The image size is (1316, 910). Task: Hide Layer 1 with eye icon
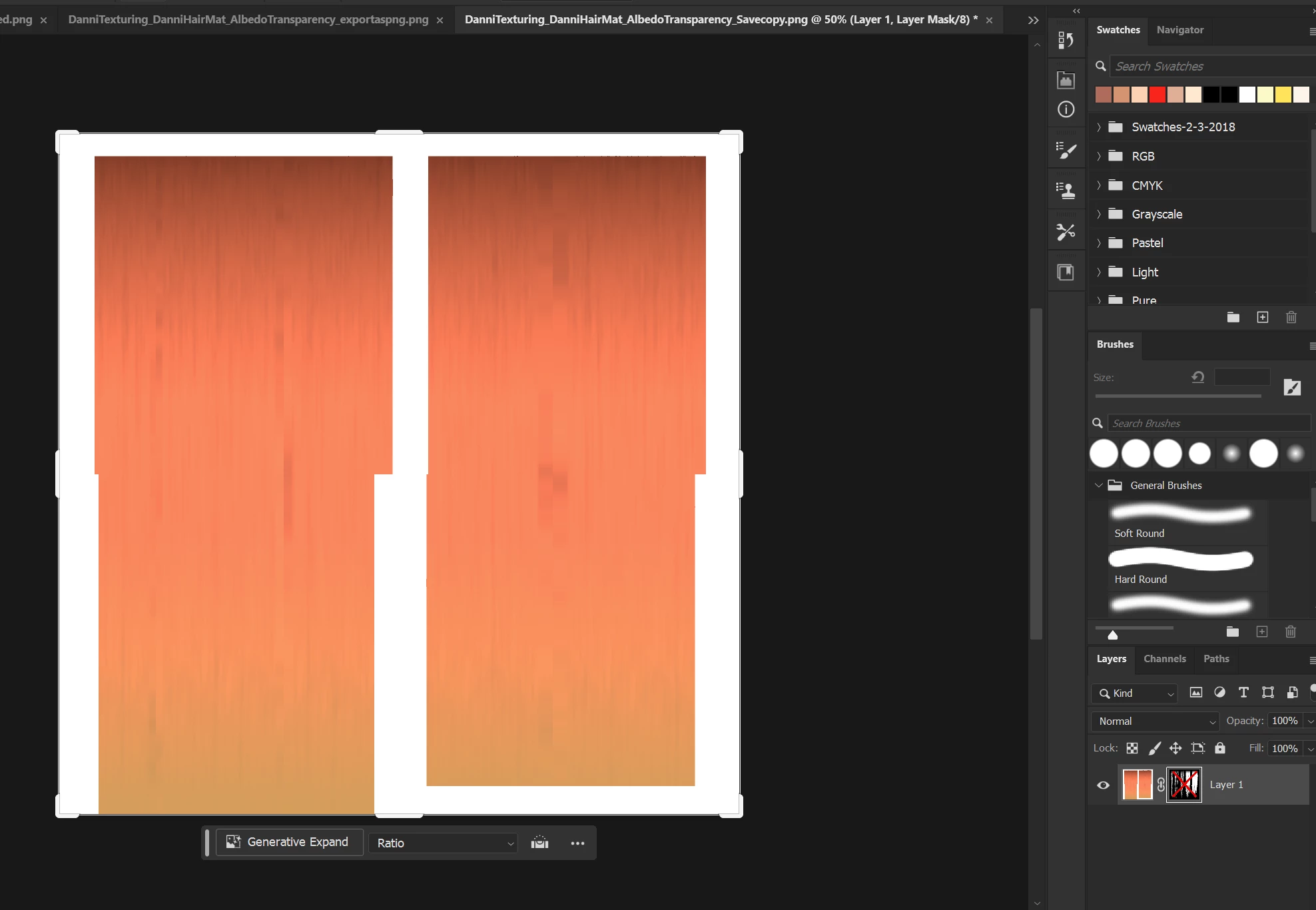tap(1103, 785)
